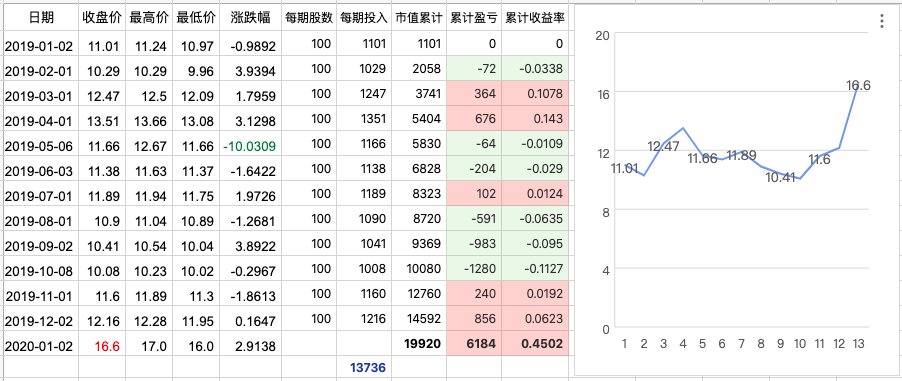The width and height of the screenshot is (902, 381).
Task: Click the chart data label 16.6
Action: [x=858, y=86]
